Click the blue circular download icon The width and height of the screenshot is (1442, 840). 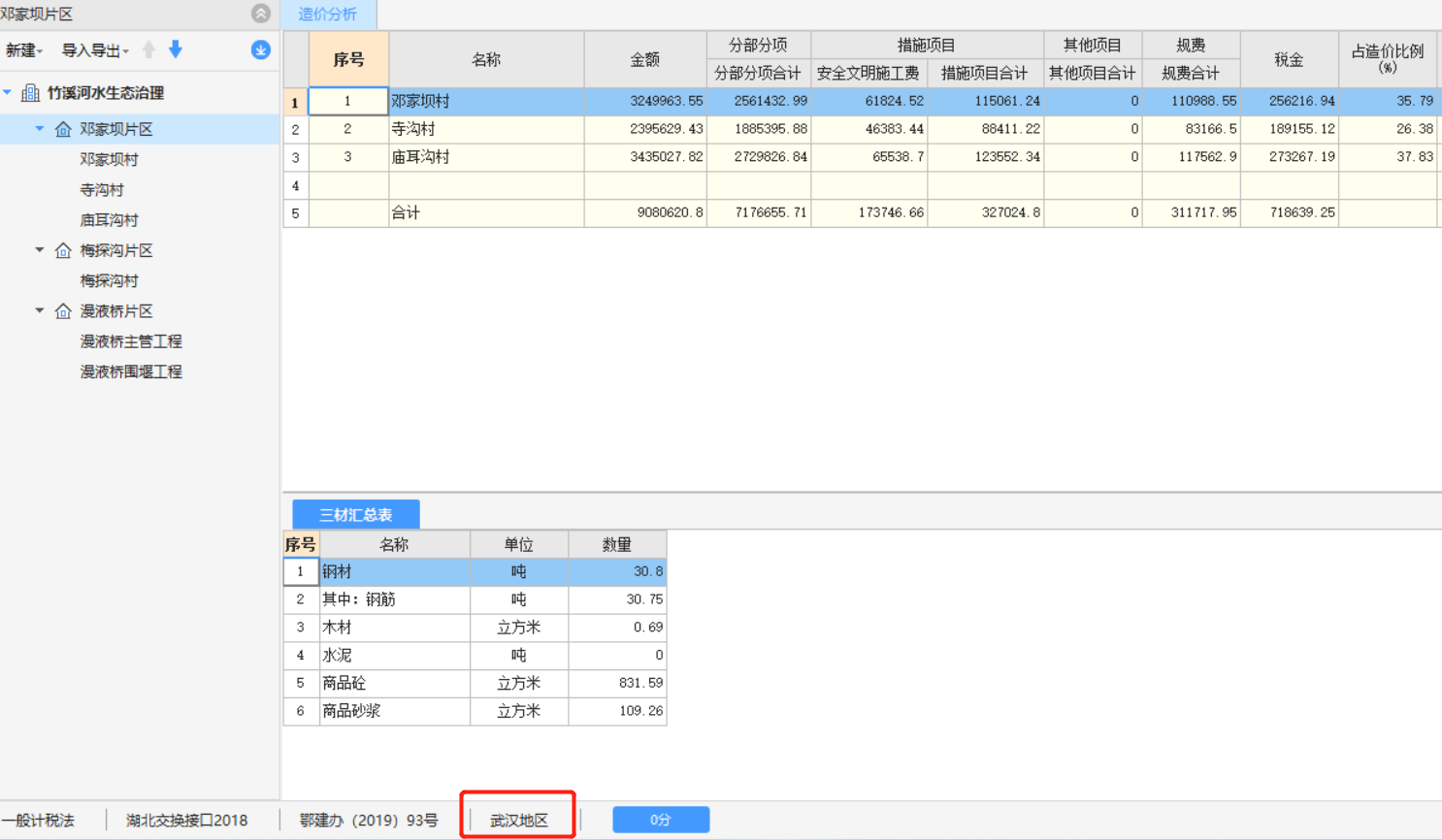tap(259, 49)
